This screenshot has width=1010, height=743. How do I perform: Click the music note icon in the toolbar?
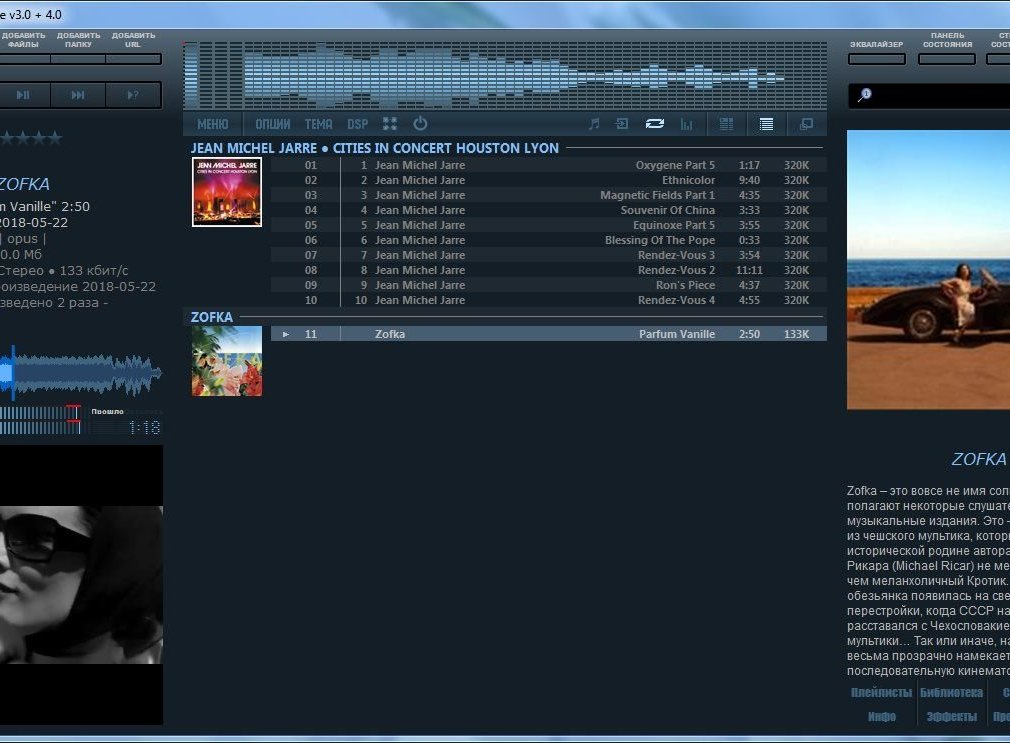[594, 124]
